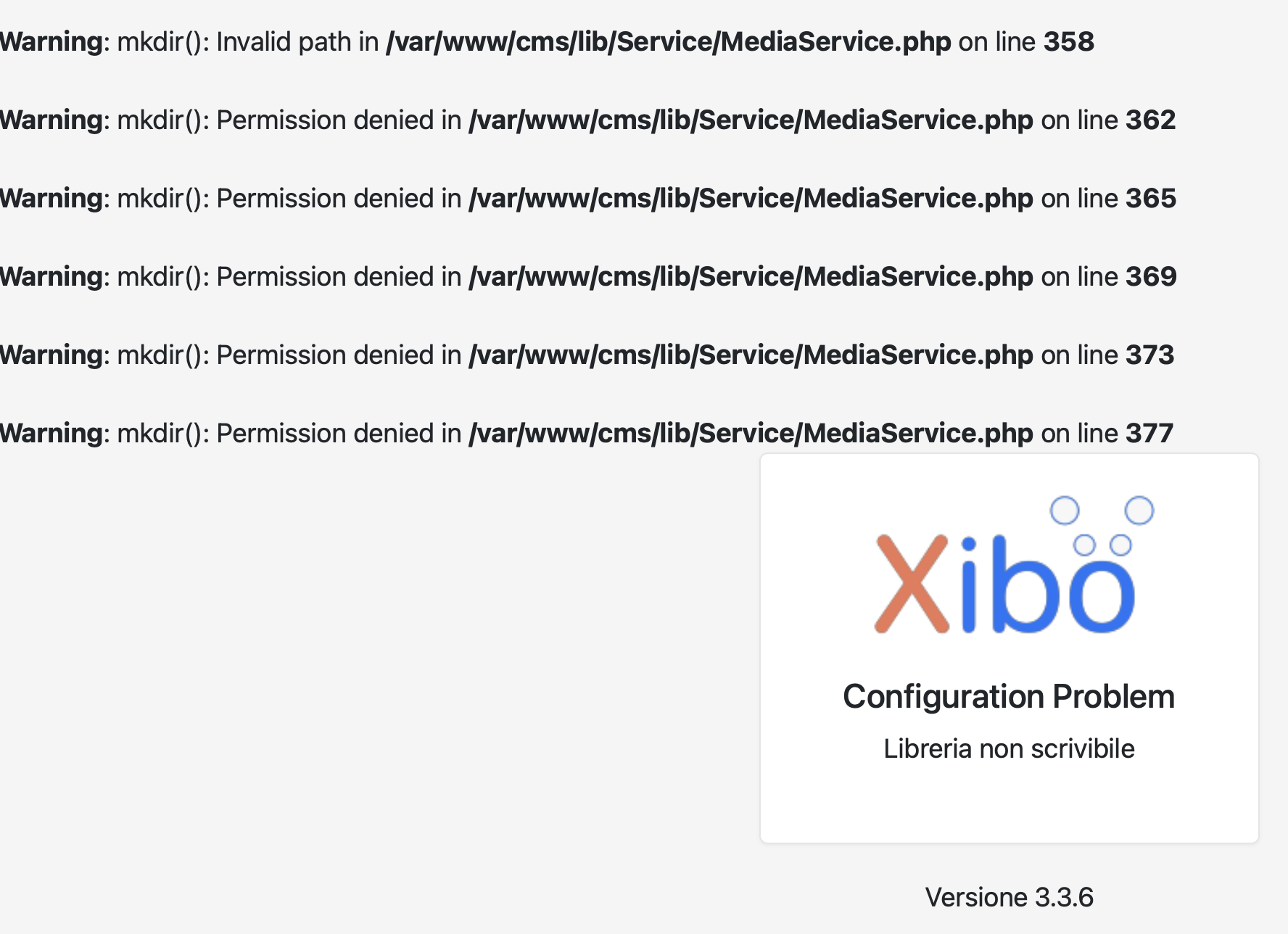
Task: Click the top-left large bubble above the logo
Action: point(1065,511)
